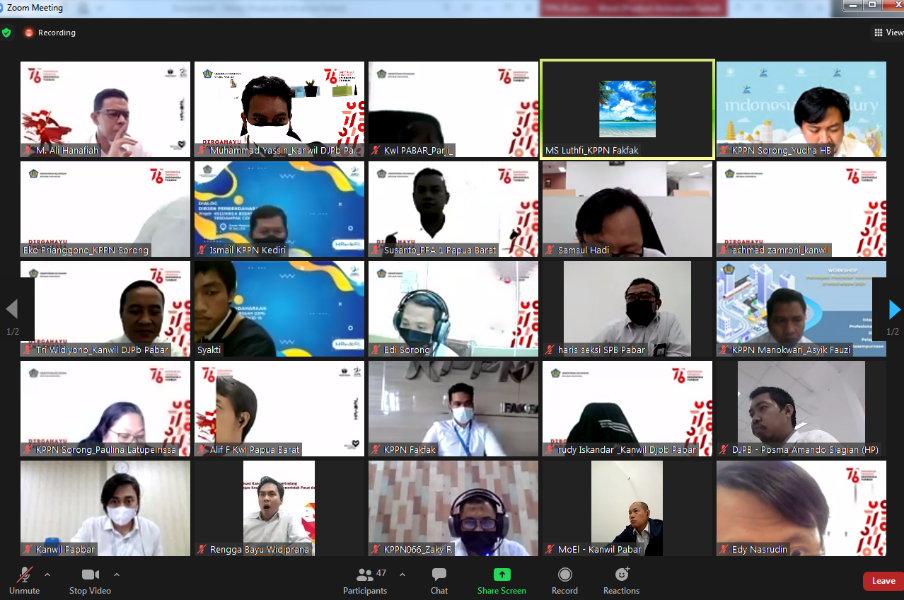This screenshot has width=904, height=600.
Task: Click the Edy Nasrudin participant tile
Action: coord(801,508)
